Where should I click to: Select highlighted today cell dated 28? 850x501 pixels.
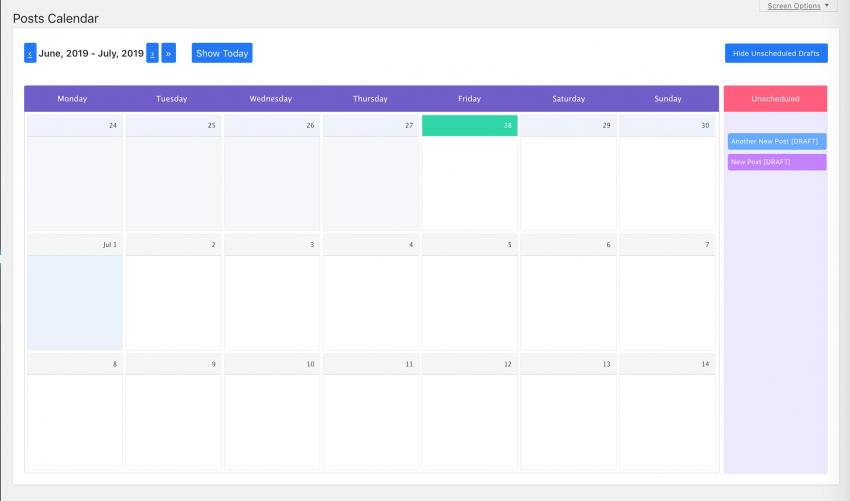point(470,173)
